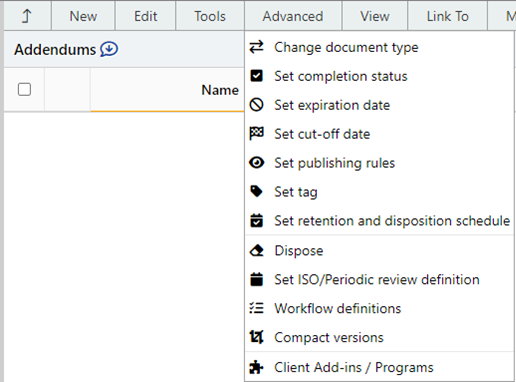
Task: Click the Dispose eraser icon
Action: (x=256, y=251)
